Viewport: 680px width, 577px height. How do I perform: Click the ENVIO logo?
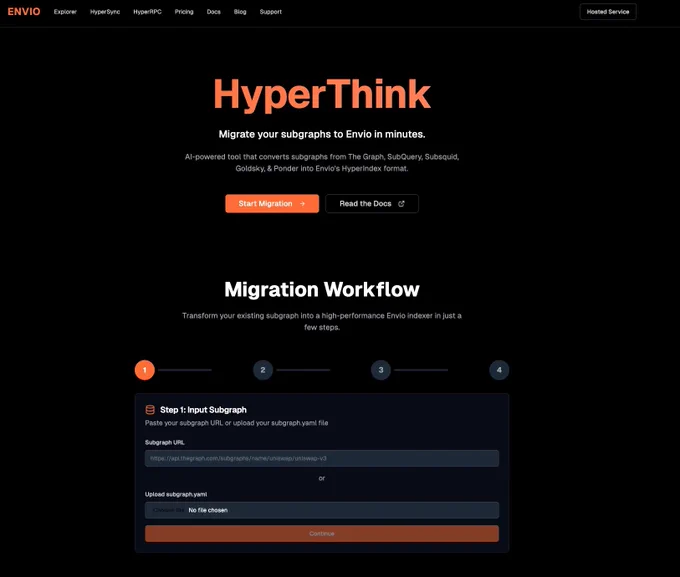pos(24,12)
